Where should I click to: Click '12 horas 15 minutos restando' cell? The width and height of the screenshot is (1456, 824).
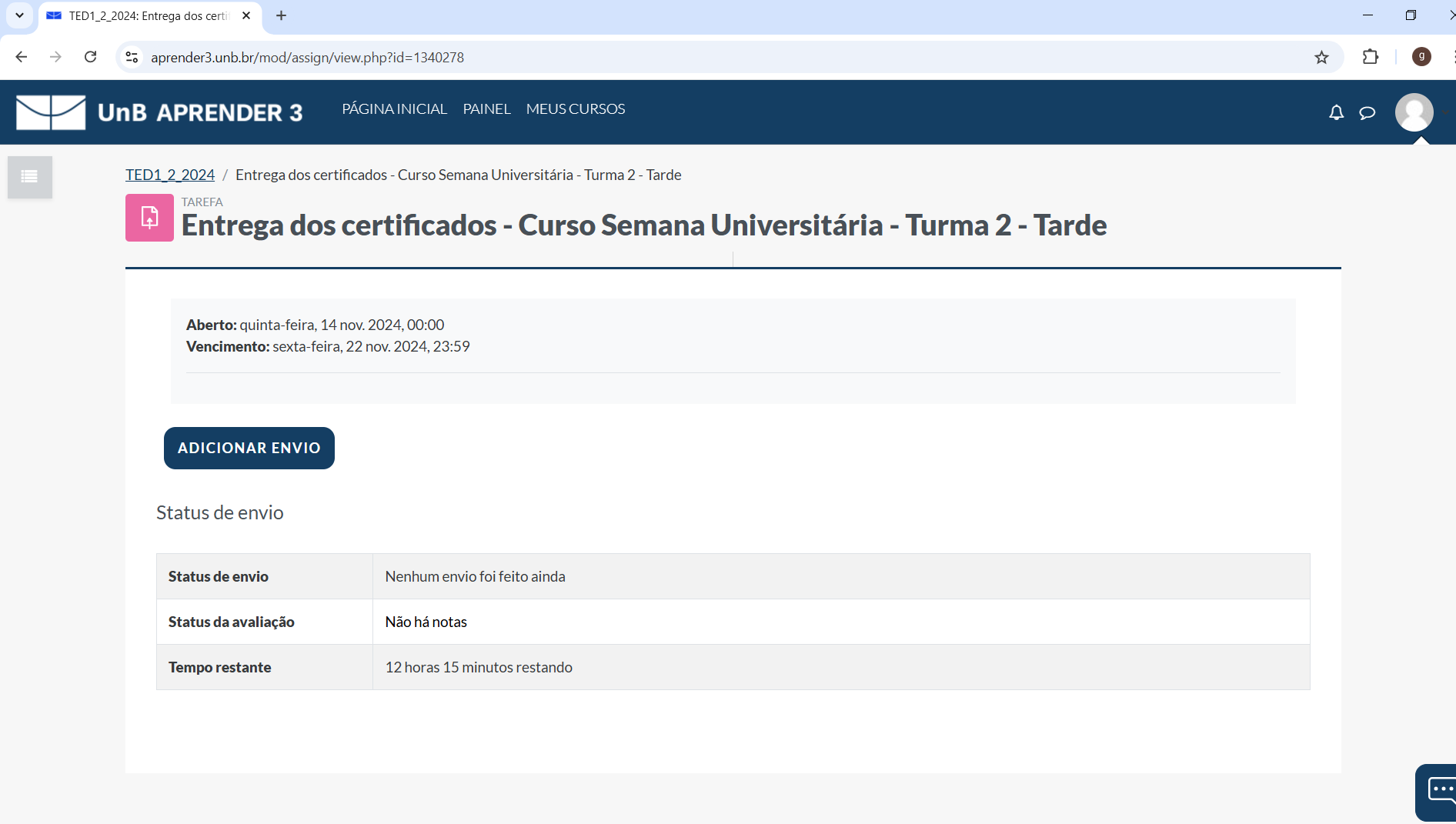tap(841, 667)
